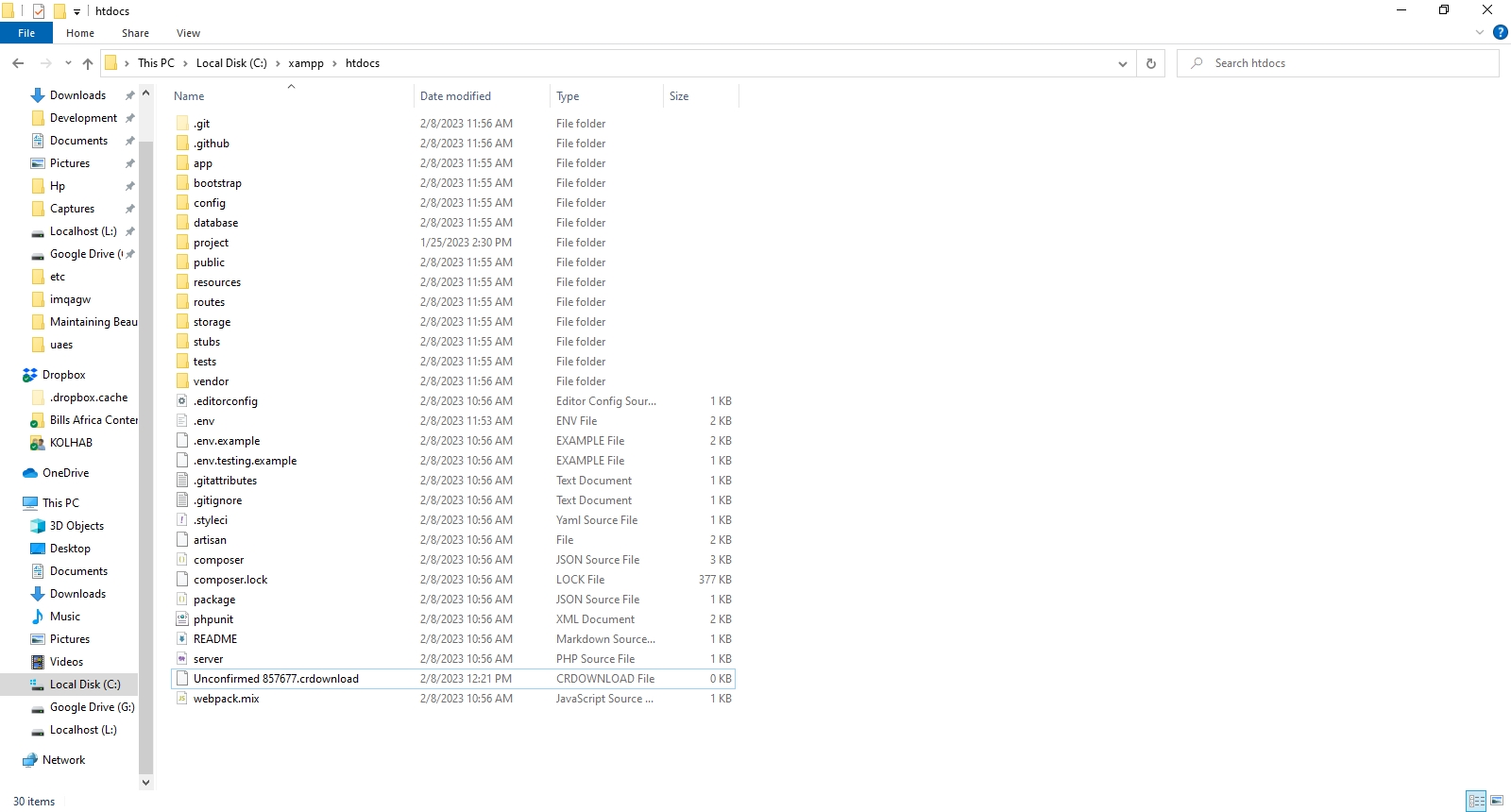
Task: Open the recent locations dropdown arrow
Action: tap(68, 63)
